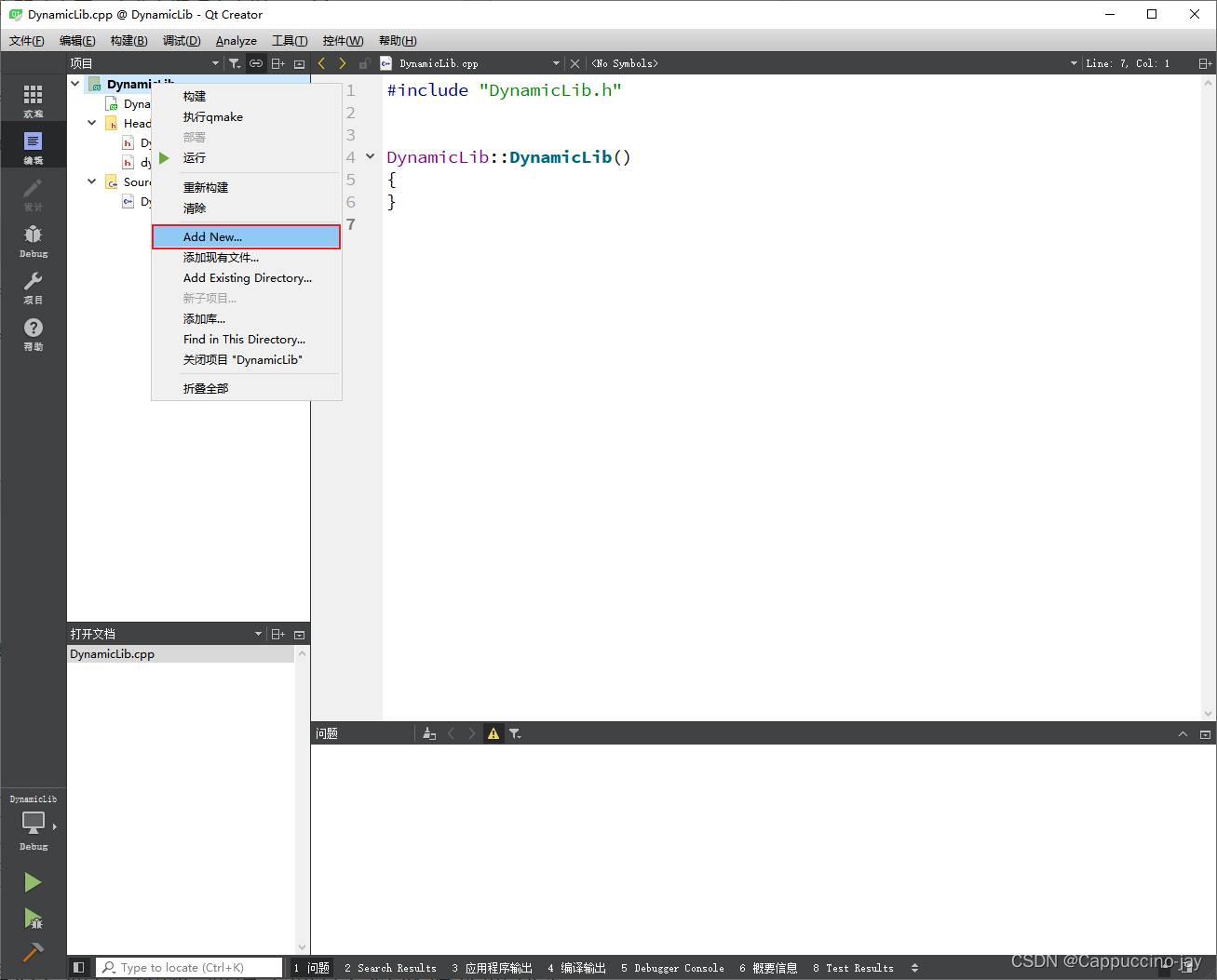Choose 重新构建 in context menu
The height and width of the screenshot is (980, 1217).
[247, 187]
